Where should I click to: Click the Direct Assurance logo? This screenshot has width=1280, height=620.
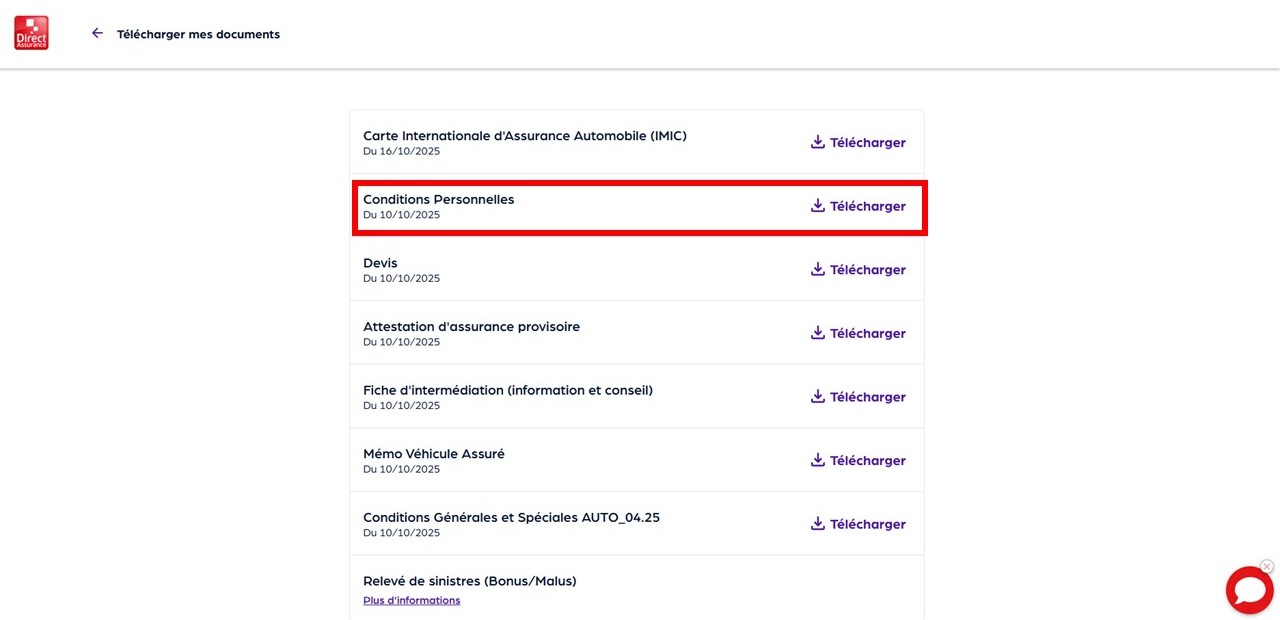click(x=31, y=33)
